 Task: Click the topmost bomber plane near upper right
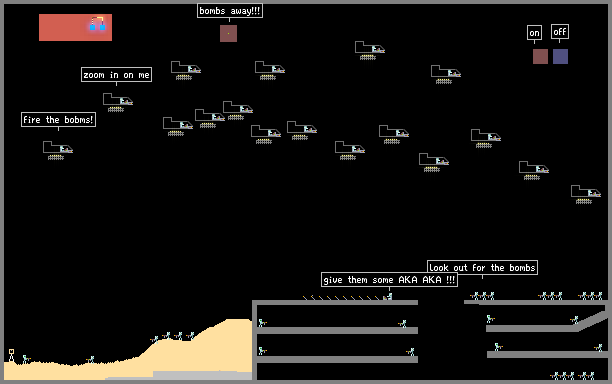coord(370,50)
